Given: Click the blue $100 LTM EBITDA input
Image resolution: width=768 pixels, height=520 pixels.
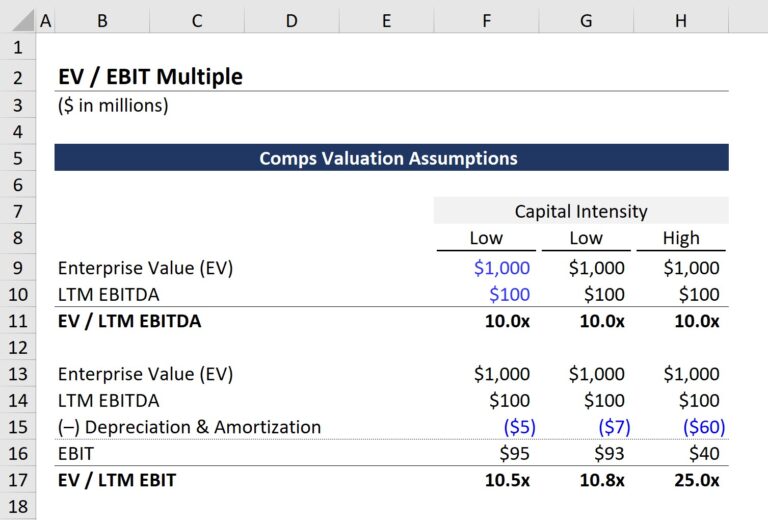Looking at the screenshot, I should click(508, 294).
